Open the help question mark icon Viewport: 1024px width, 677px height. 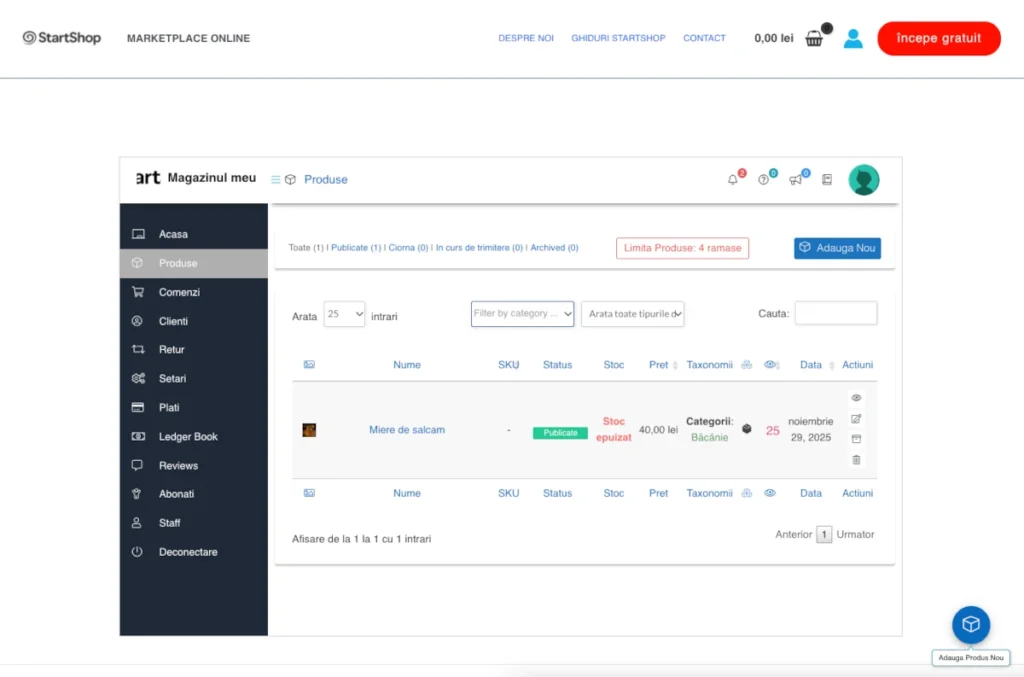pyautogui.click(x=763, y=180)
